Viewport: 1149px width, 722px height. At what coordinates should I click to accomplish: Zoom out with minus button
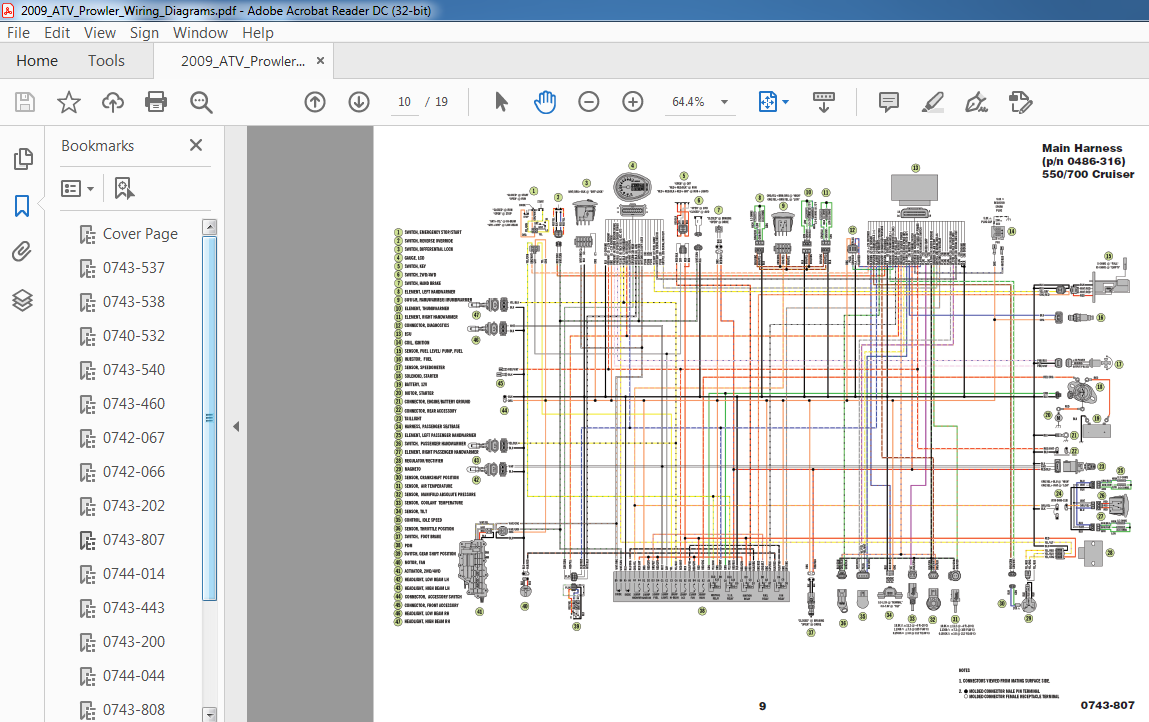click(x=588, y=102)
